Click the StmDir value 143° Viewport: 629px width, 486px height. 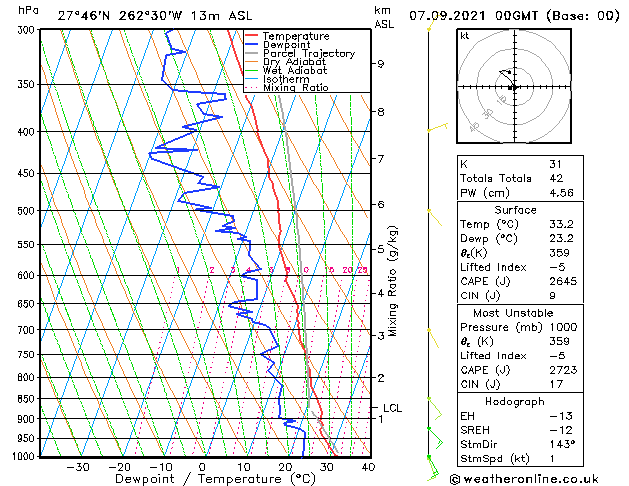click(x=562, y=444)
